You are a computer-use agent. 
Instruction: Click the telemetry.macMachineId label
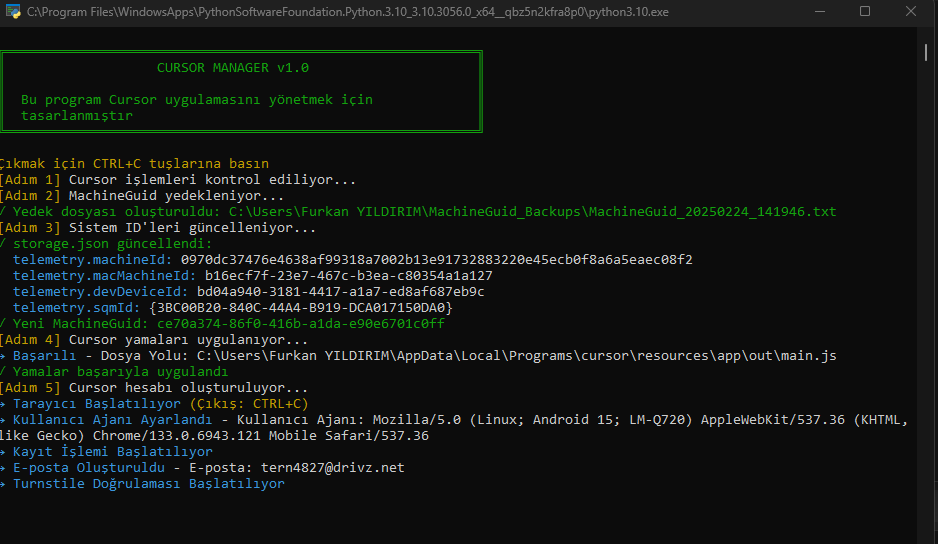tap(105, 275)
